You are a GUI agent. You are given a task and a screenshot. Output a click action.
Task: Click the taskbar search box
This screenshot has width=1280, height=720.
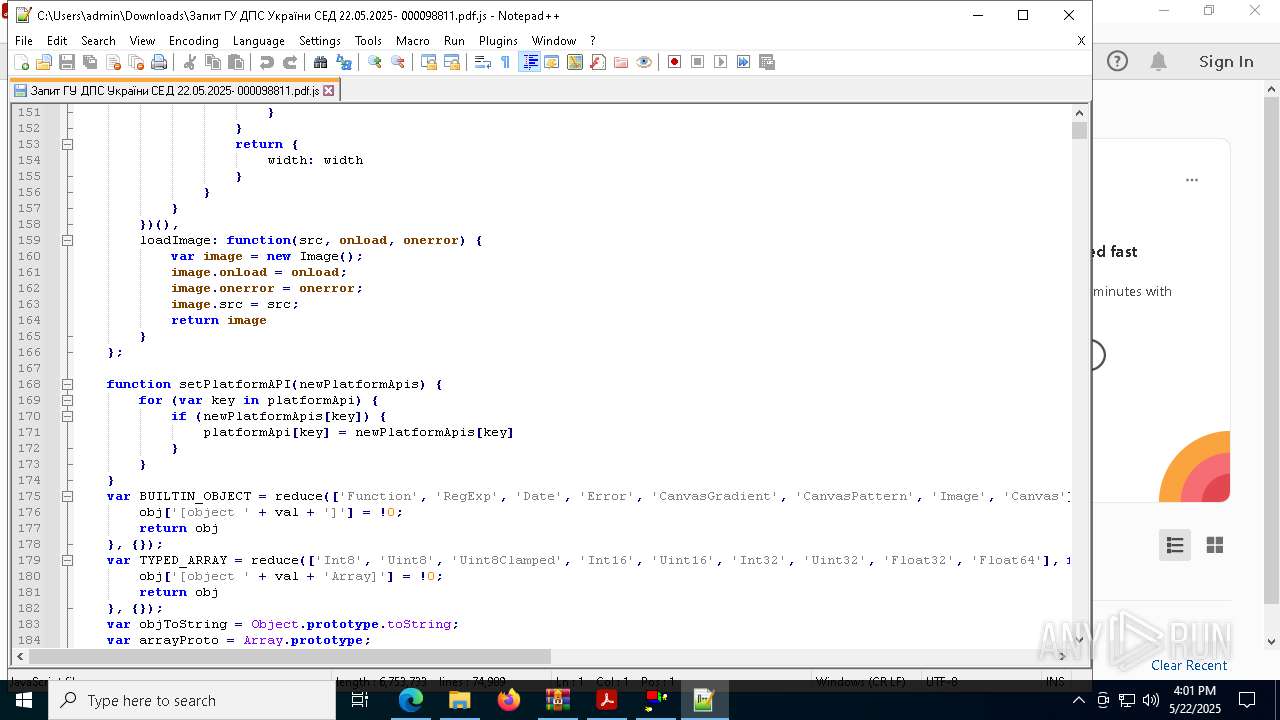point(192,700)
